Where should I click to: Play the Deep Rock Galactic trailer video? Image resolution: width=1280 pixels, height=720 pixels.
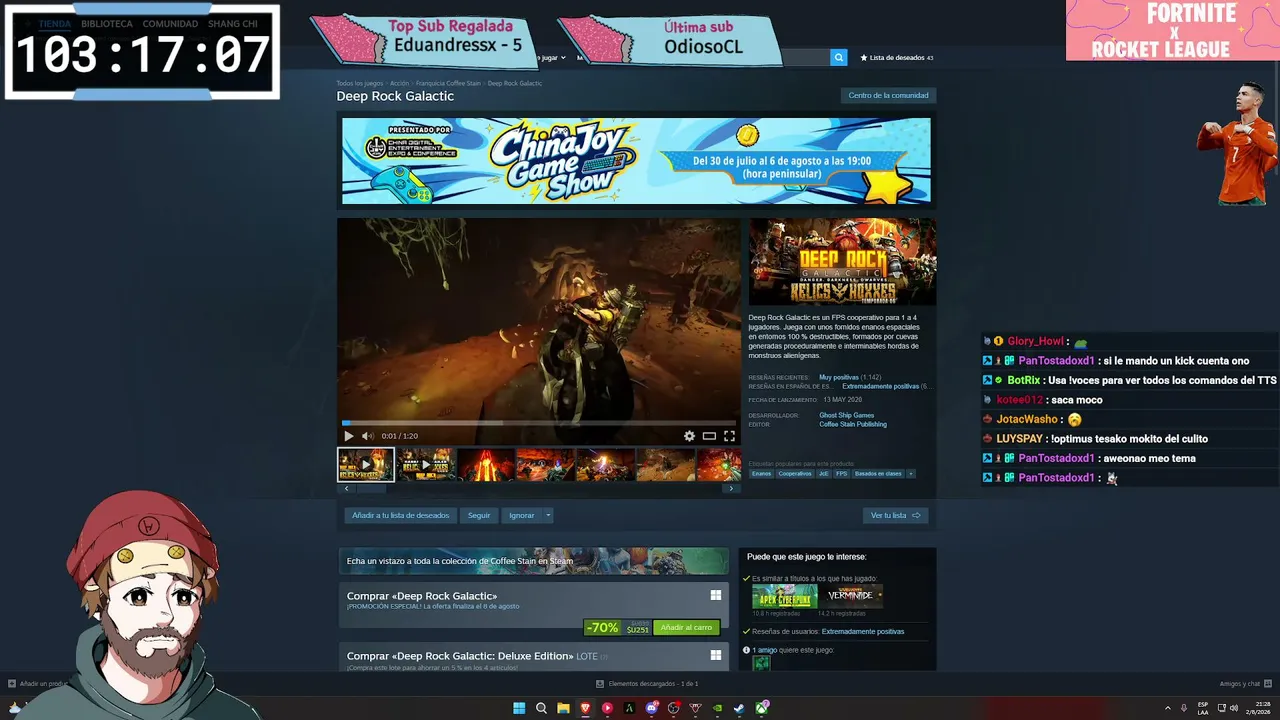pos(348,436)
